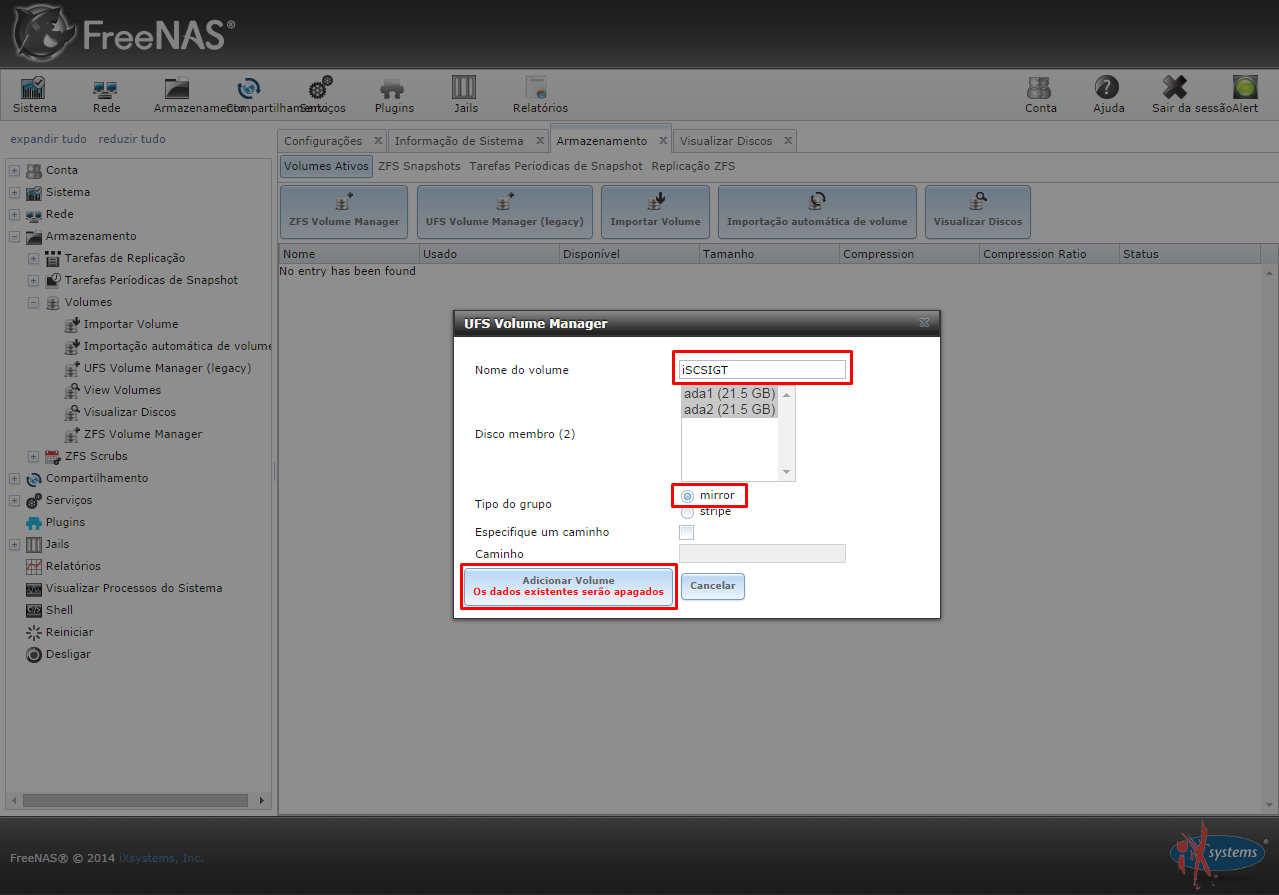Click the Nome do volume text field

coord(762,370)
